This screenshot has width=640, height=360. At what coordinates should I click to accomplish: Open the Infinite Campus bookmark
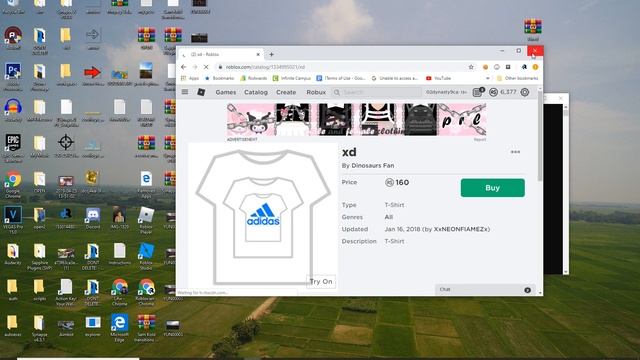[292, 78]
